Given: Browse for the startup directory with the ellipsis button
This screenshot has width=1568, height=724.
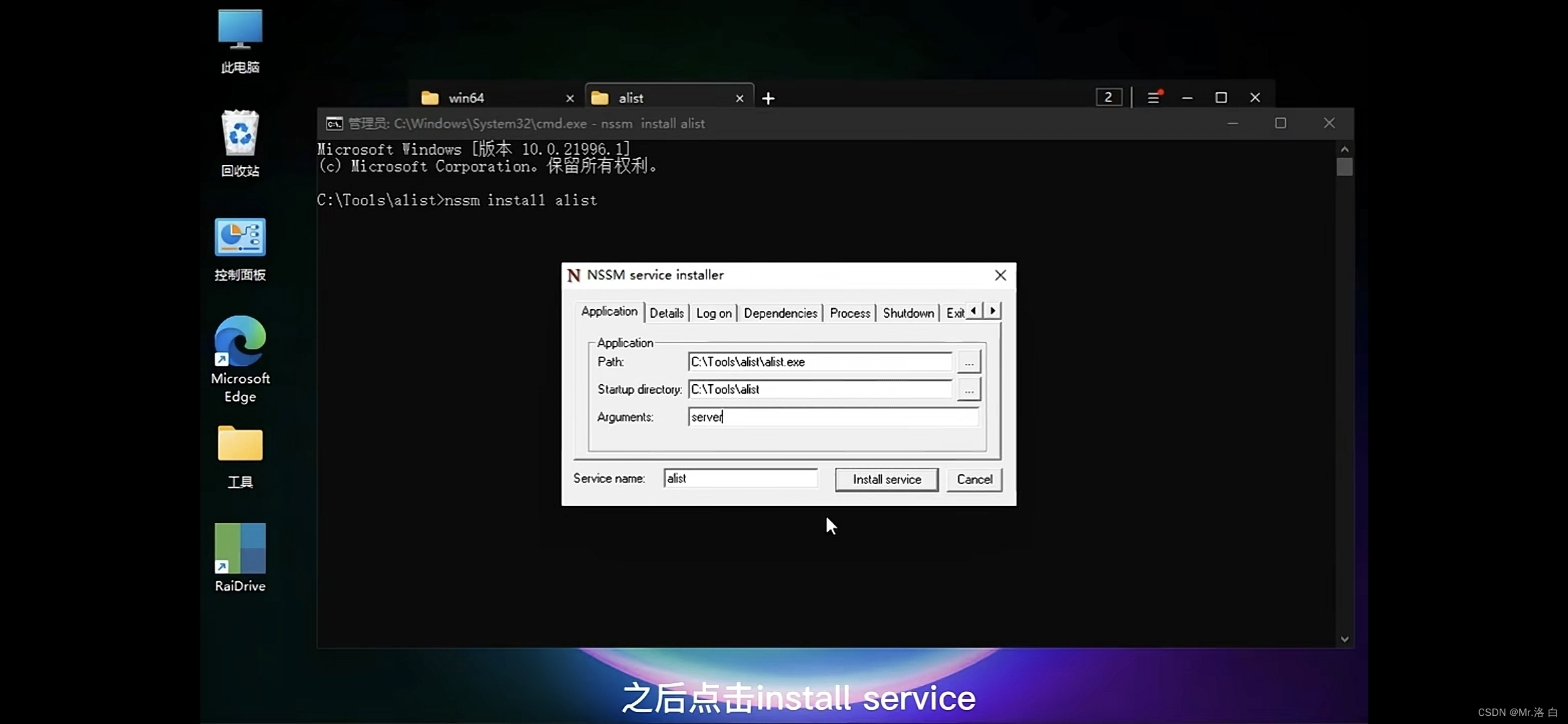Looking at the screenshot, I should point(968,389).
